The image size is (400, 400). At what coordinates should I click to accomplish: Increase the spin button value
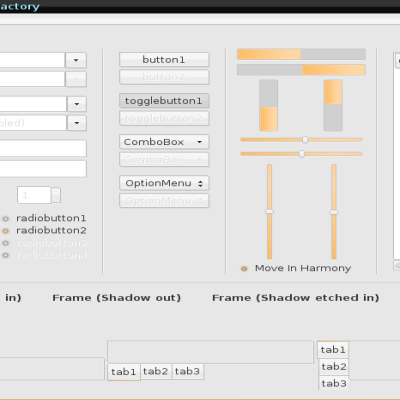pyautogui.click(x=56, y=191)
